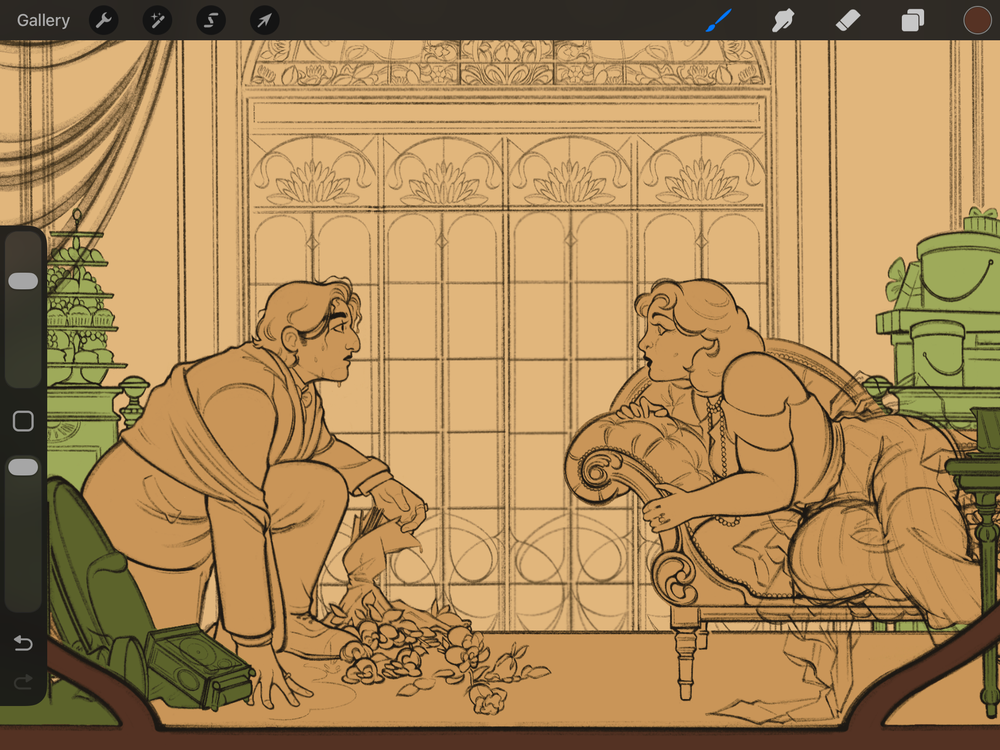This screenshot has height=750, width=1000.
Task: Tap the square Modify button in sidebar
Action: (23, 421)
